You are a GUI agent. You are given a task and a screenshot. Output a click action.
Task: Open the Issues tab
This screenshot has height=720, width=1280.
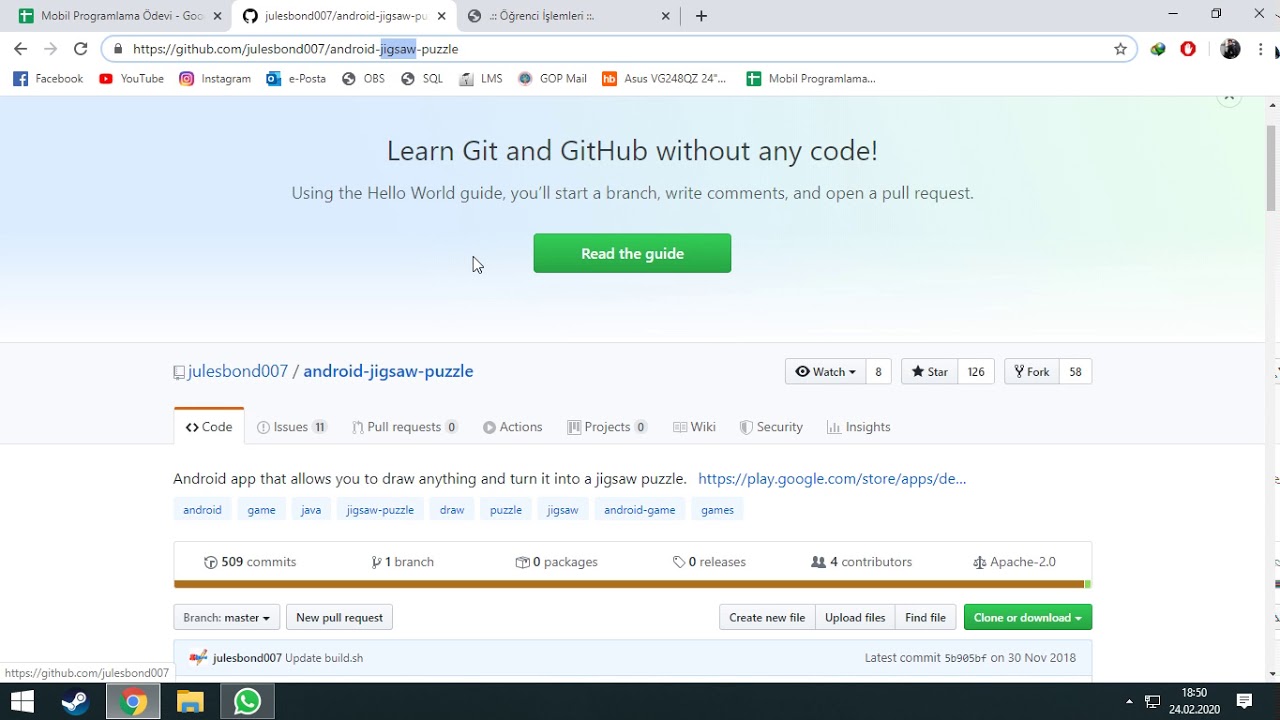[292, 427]
